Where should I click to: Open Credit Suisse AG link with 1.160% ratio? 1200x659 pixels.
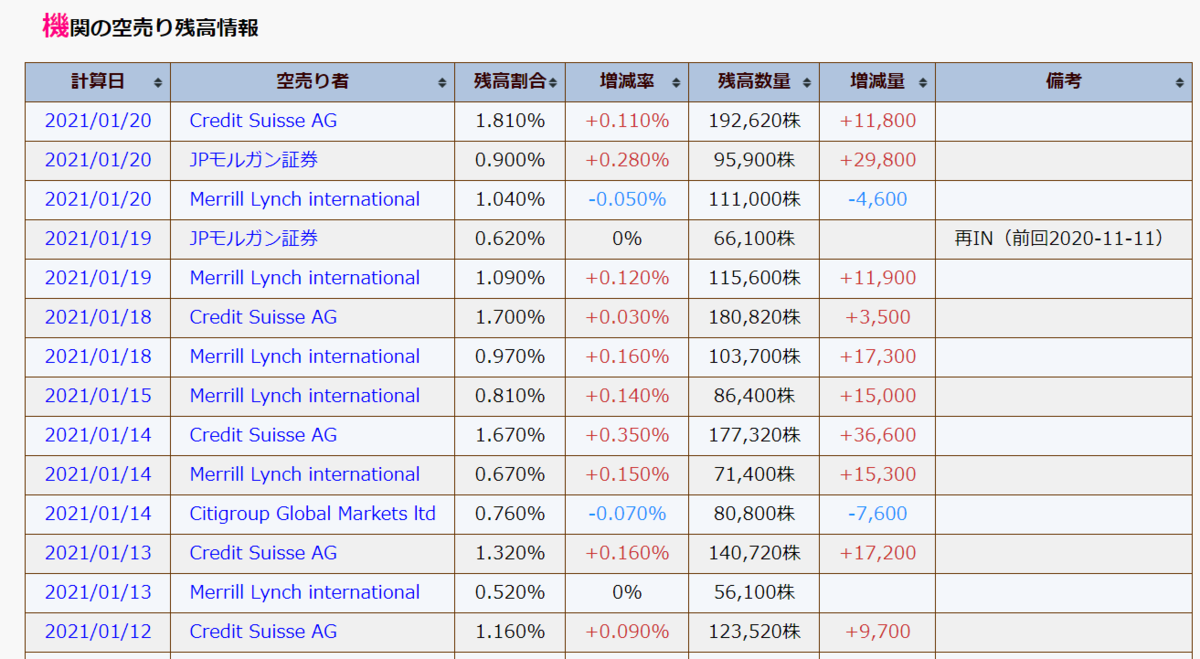(x=263, y=632)
